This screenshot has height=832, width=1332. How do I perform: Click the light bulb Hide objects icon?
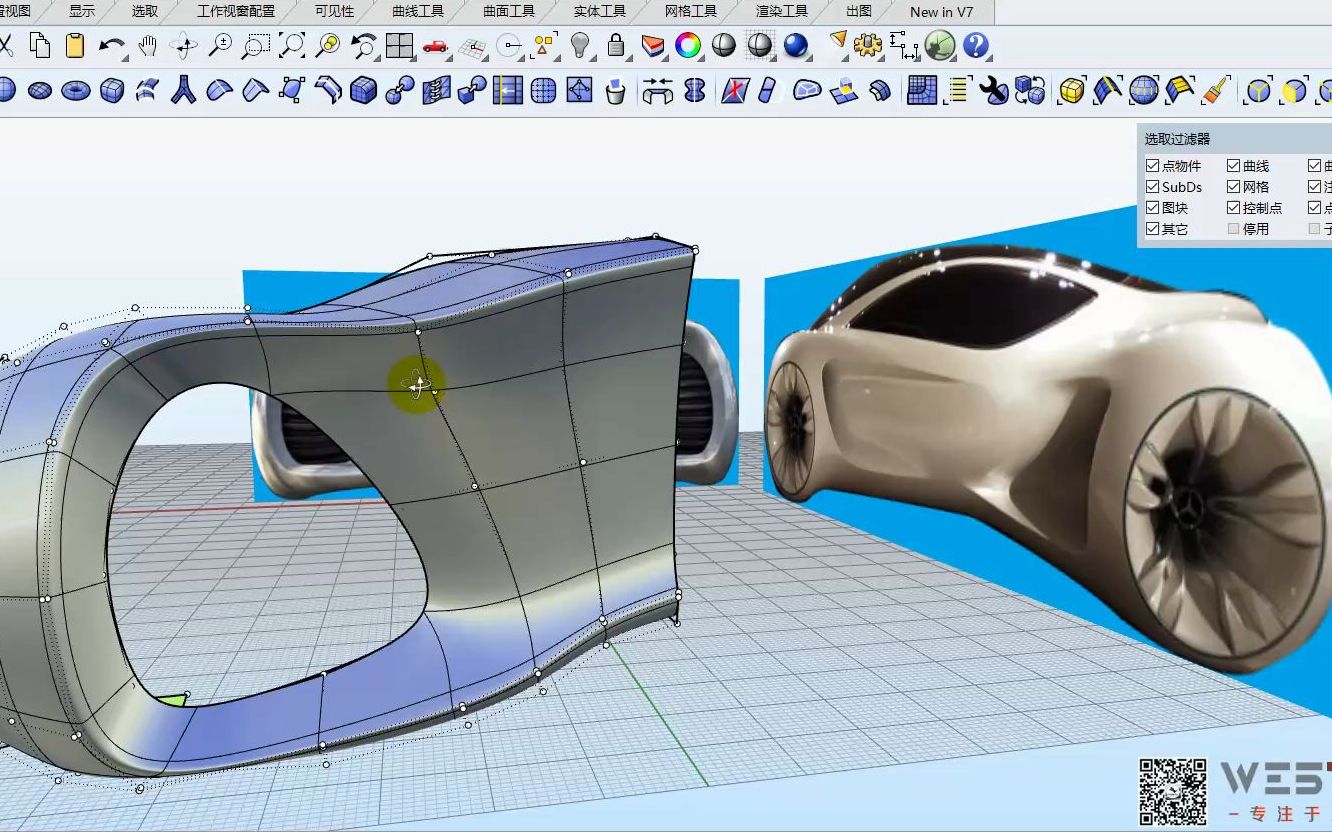[x=580, y=46]
